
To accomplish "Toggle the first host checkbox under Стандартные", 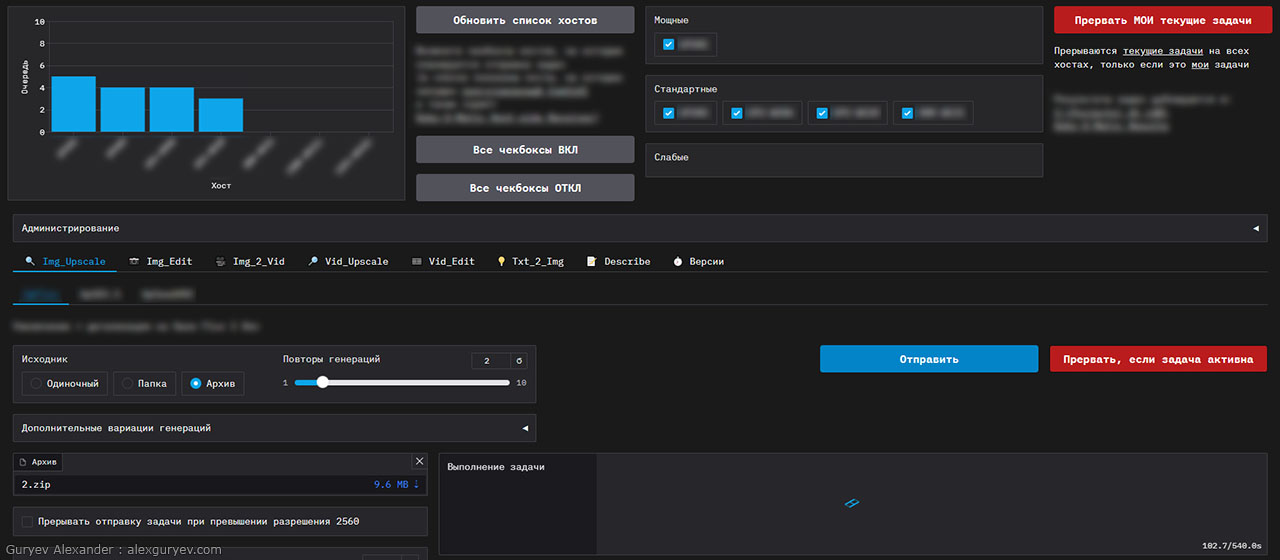I will point(669,113).
